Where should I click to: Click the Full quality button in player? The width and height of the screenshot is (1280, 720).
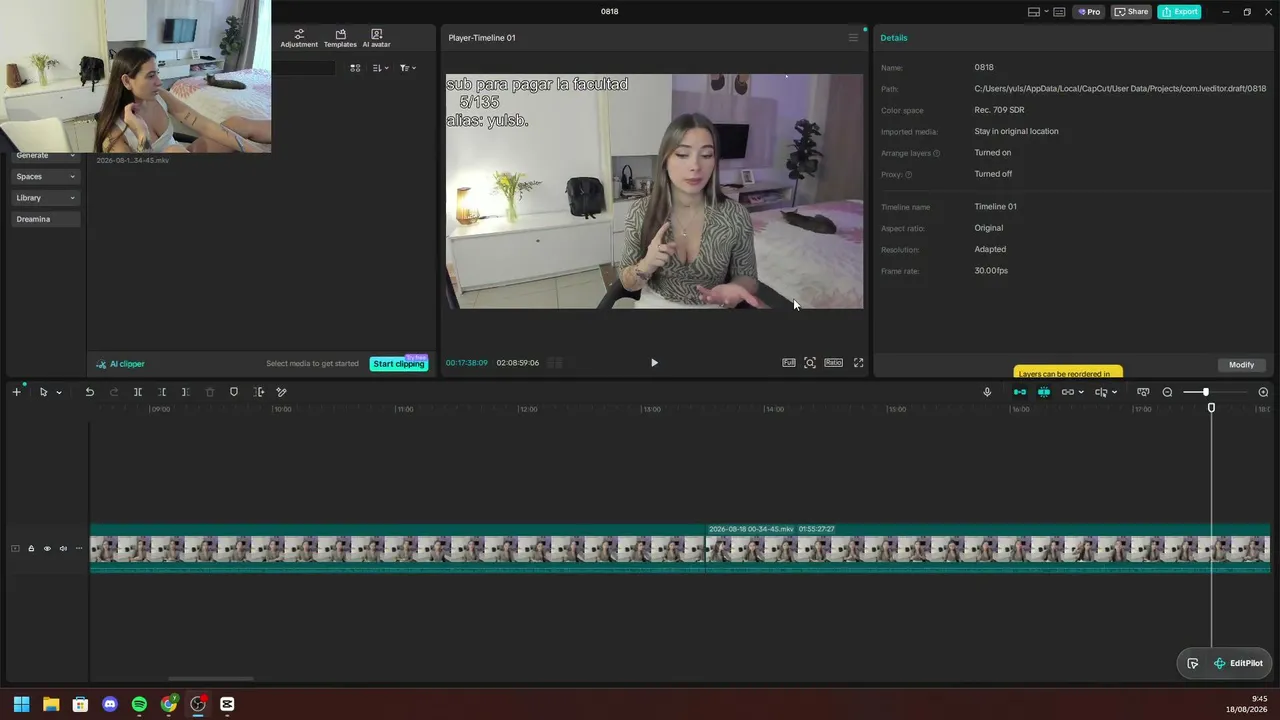tap(789, 363)
